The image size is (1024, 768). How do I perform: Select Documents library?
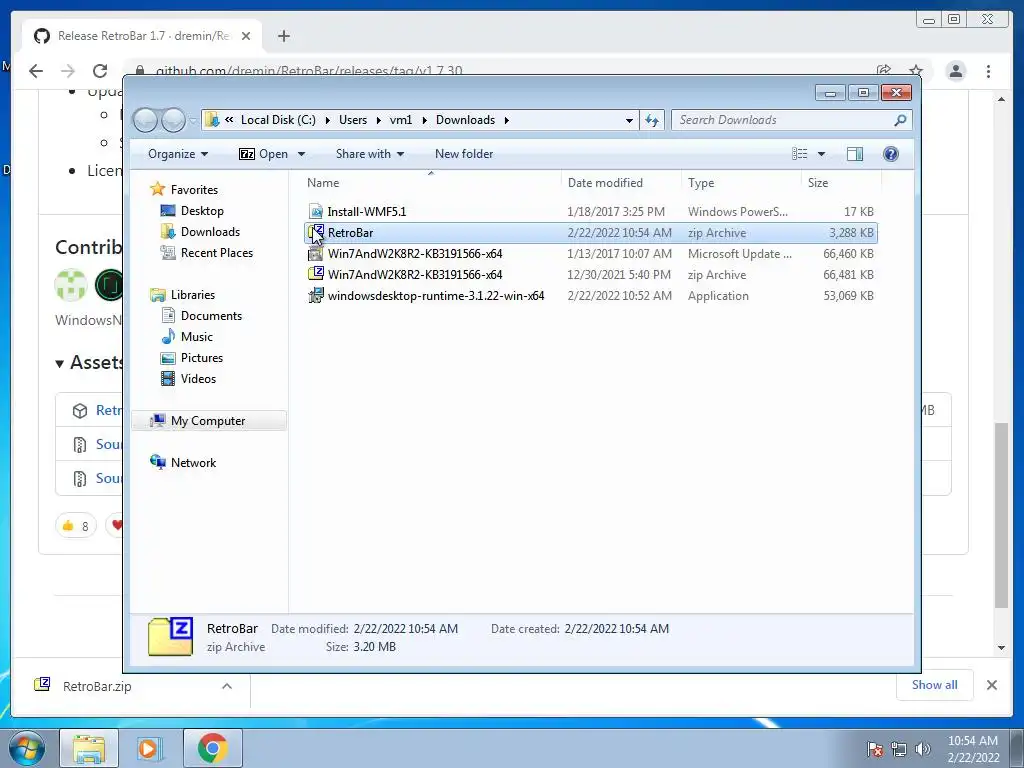tap(211, 316)
